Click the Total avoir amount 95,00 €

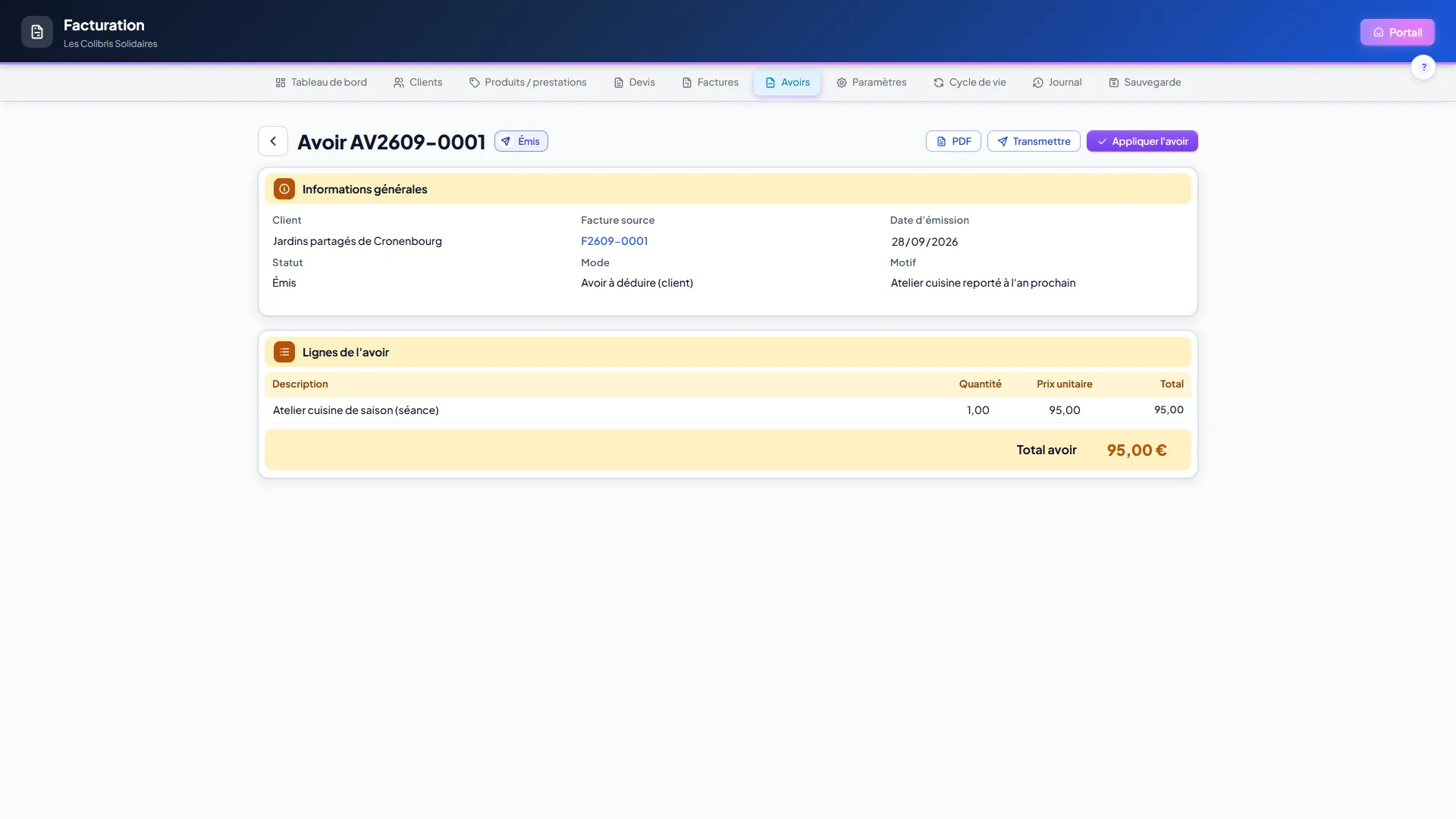(1137, 450)
